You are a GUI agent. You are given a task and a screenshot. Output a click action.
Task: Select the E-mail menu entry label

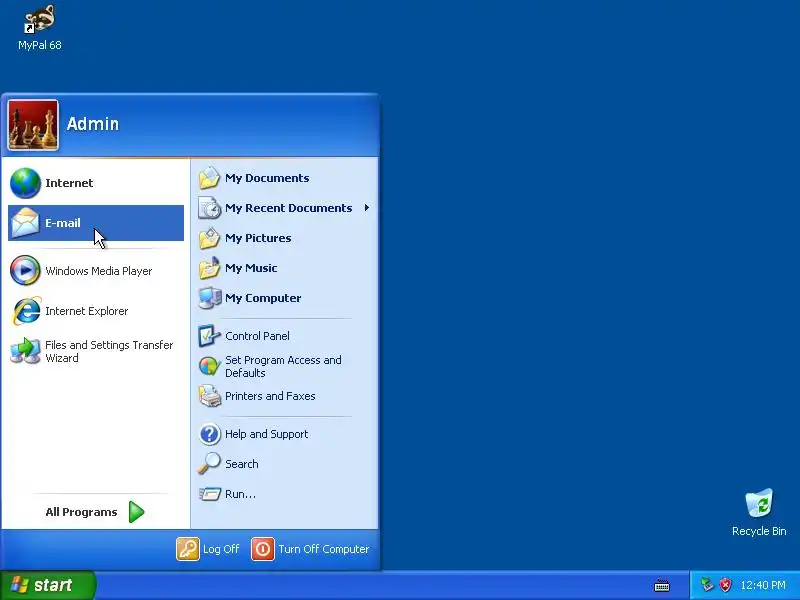point(63,223)
